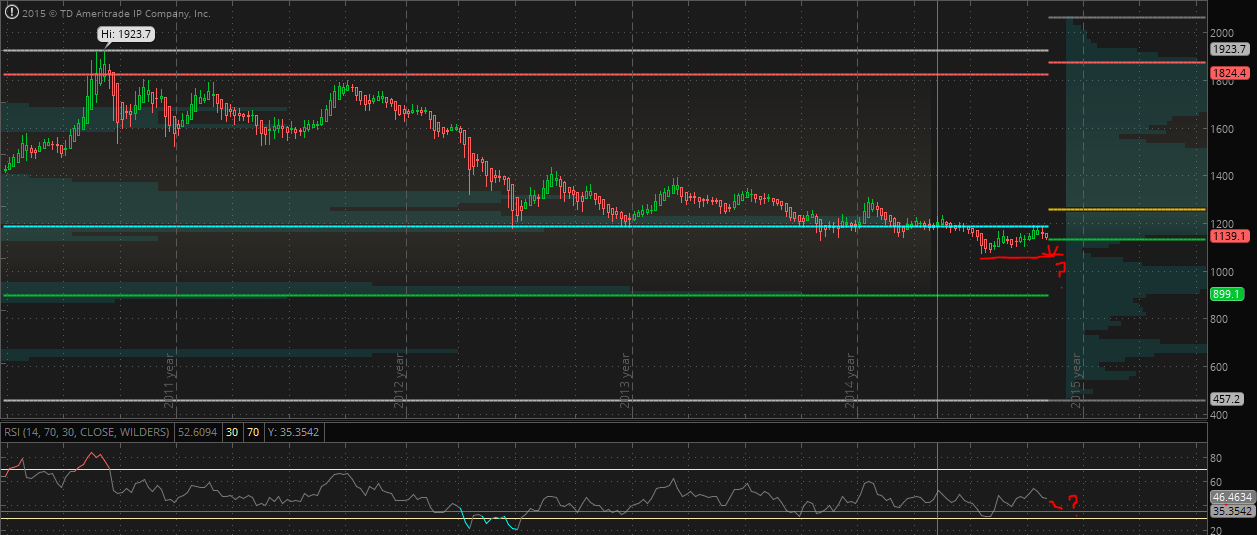Select the 2015 year time marker
This screenshot has width=1257, height=535.
pos(1077,380)
